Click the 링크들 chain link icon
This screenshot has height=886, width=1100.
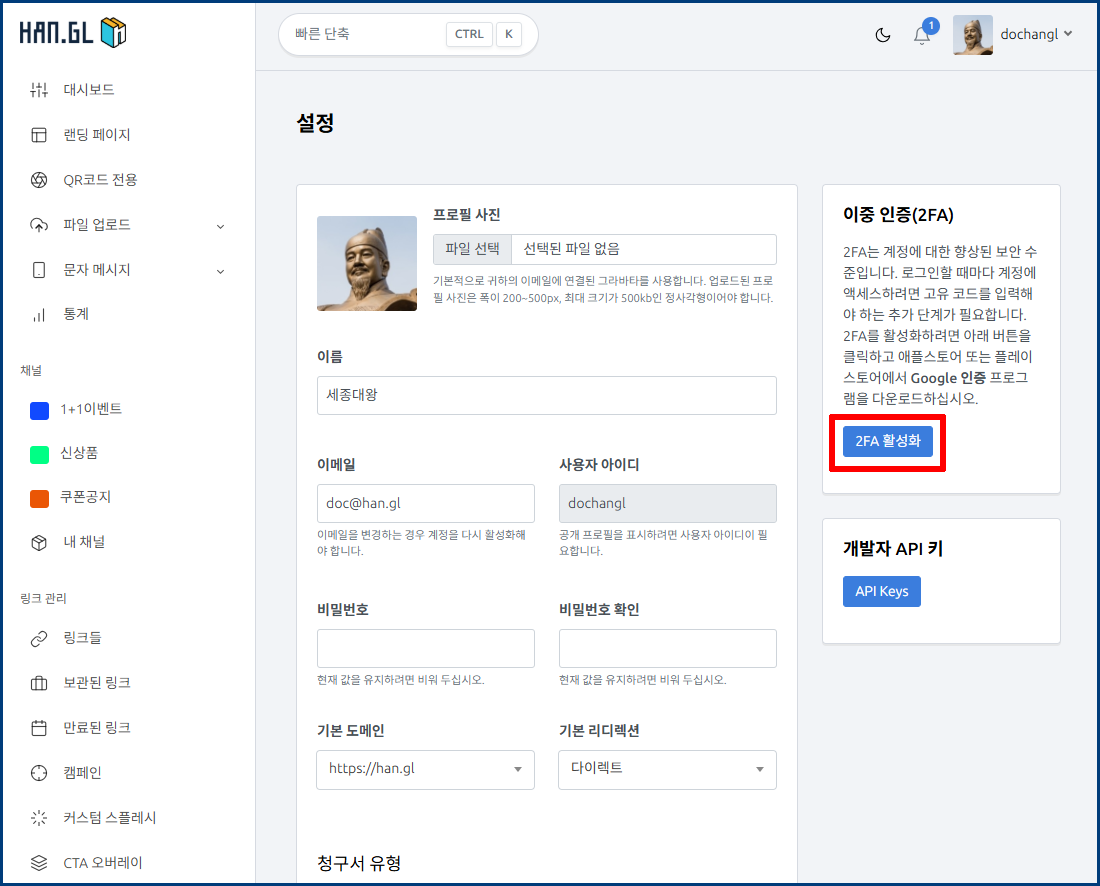point(39,638)
